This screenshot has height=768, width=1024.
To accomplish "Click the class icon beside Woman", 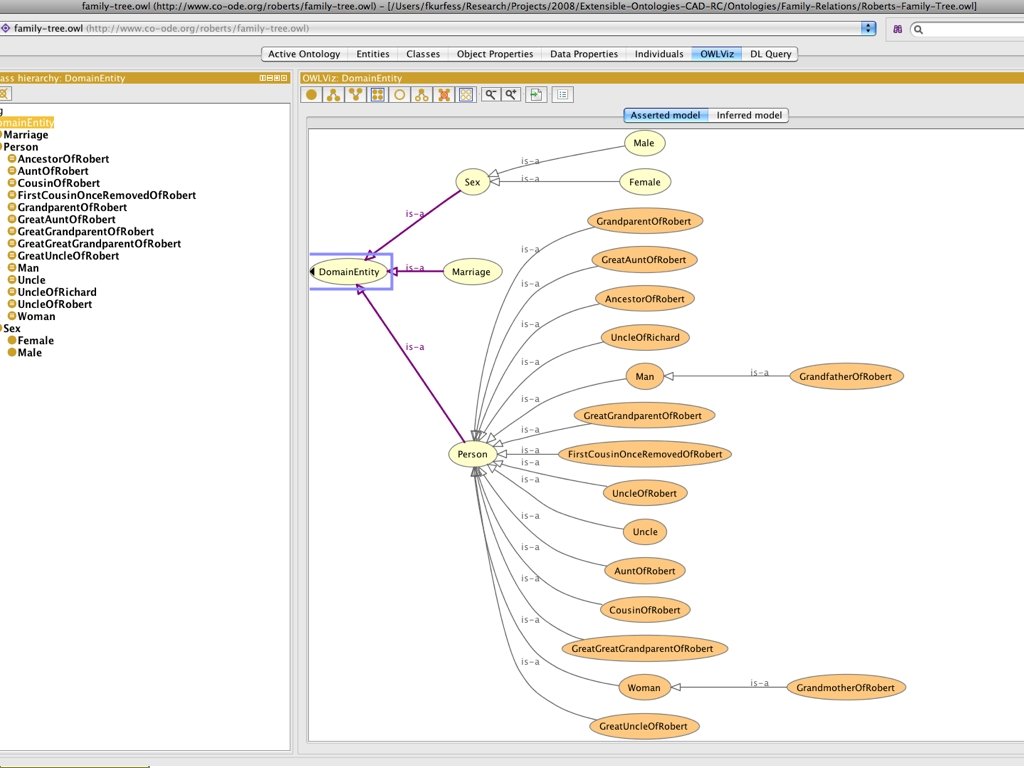I will (x=12, y=316).
